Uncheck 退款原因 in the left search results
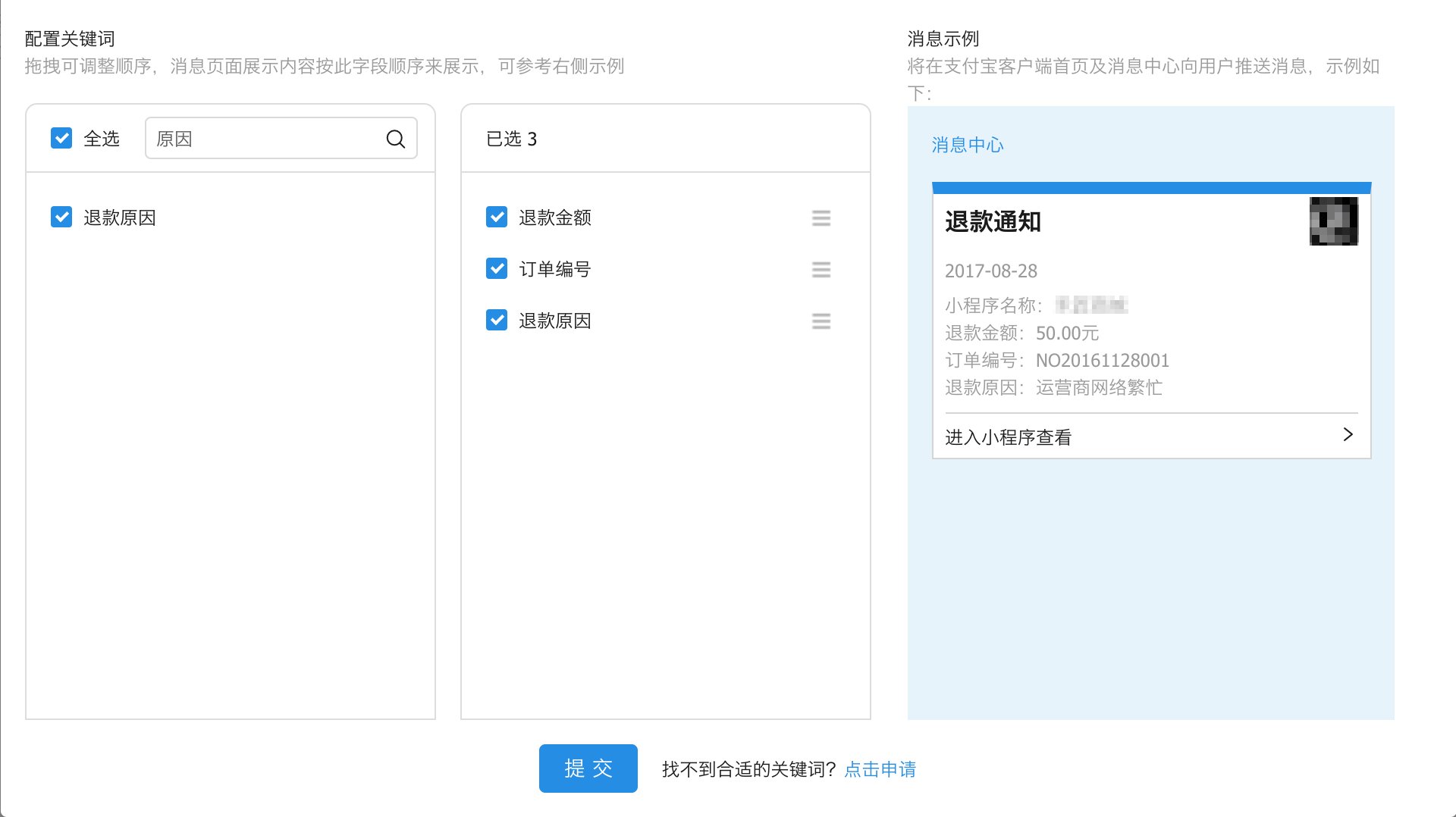 pyautogui.click(x=61, y=218)
